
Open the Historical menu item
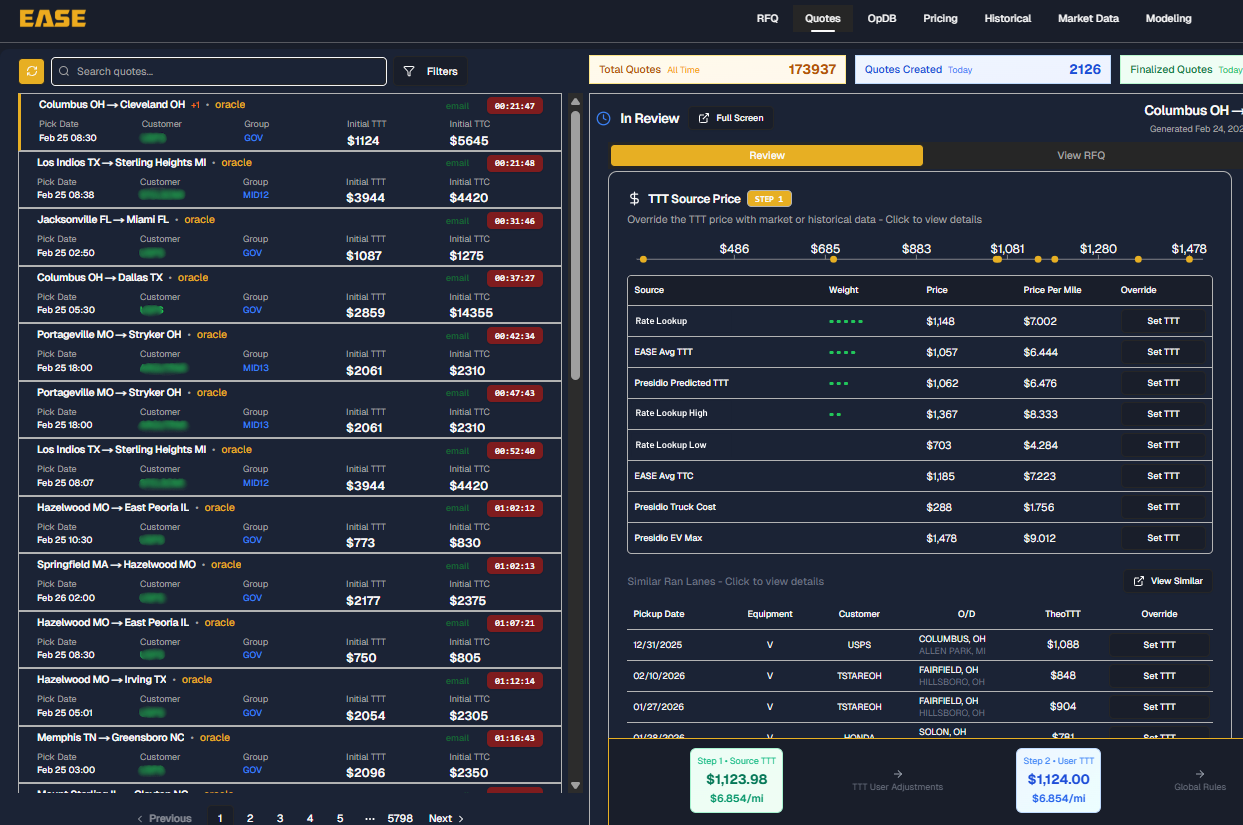coord(1007,18)
